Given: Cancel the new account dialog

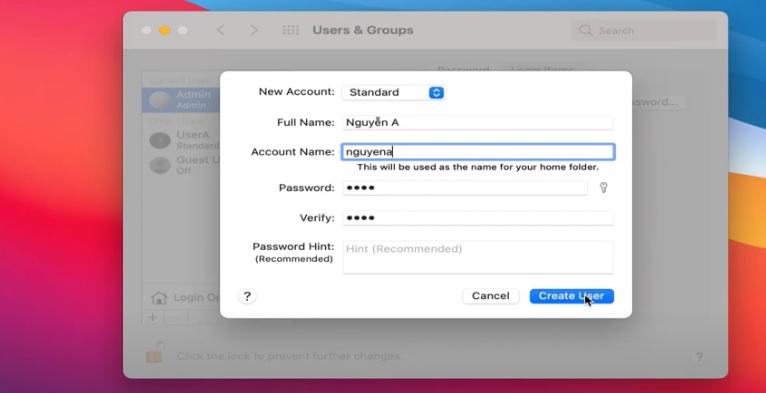Looking at the screenshot, I should 490,296.
